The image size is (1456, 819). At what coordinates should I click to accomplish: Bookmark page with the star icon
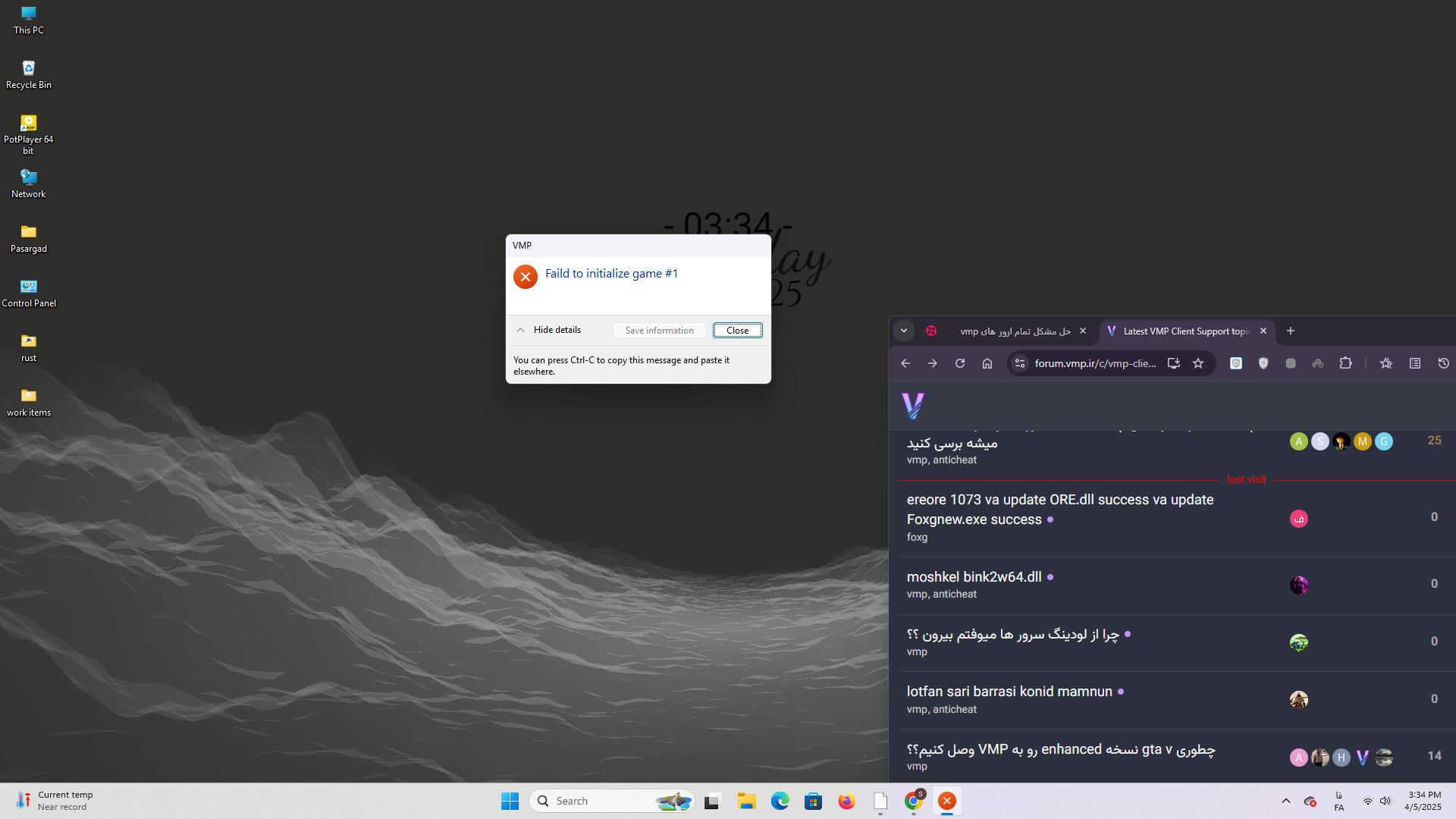click(x=1198, y=363)
